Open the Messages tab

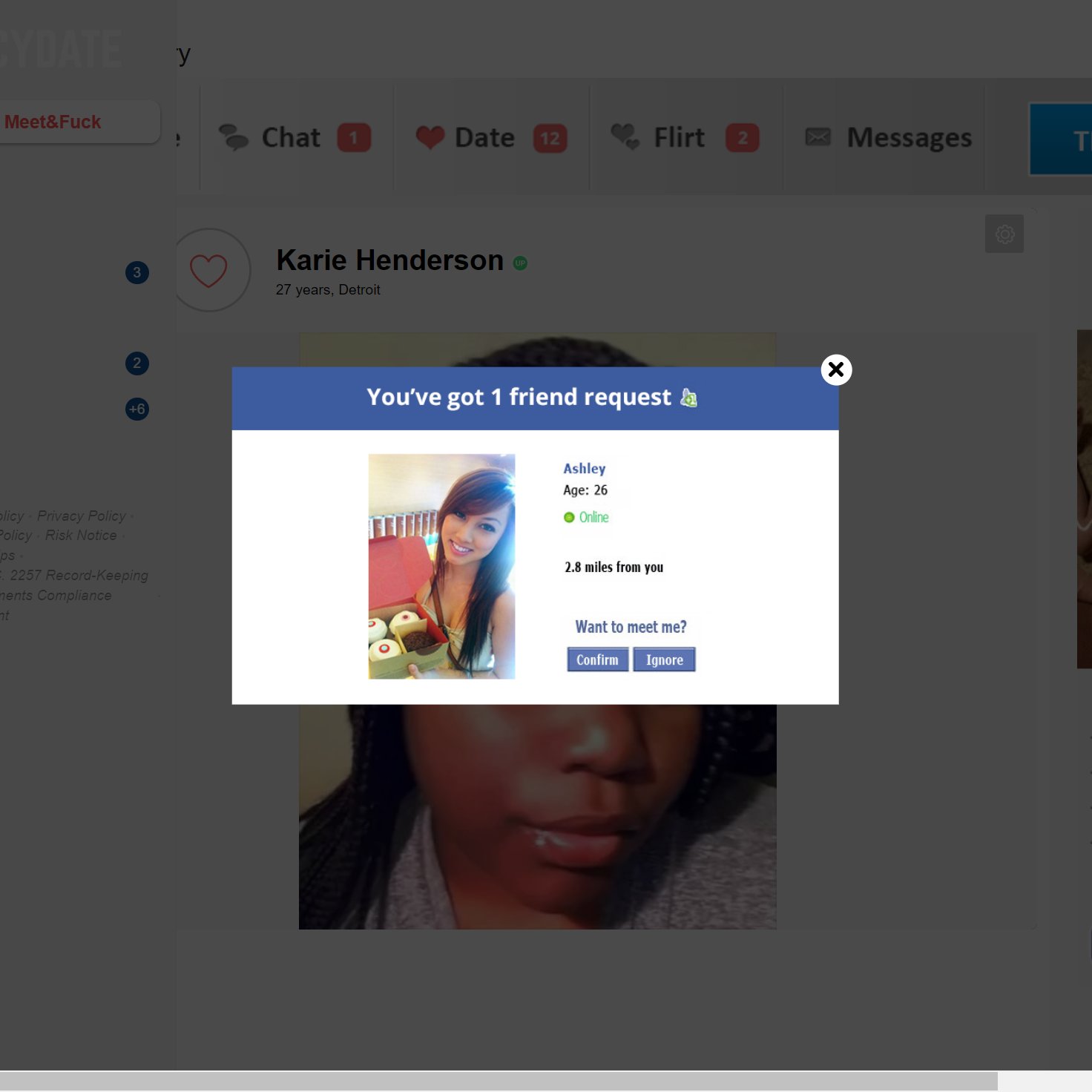coord(884,137)
